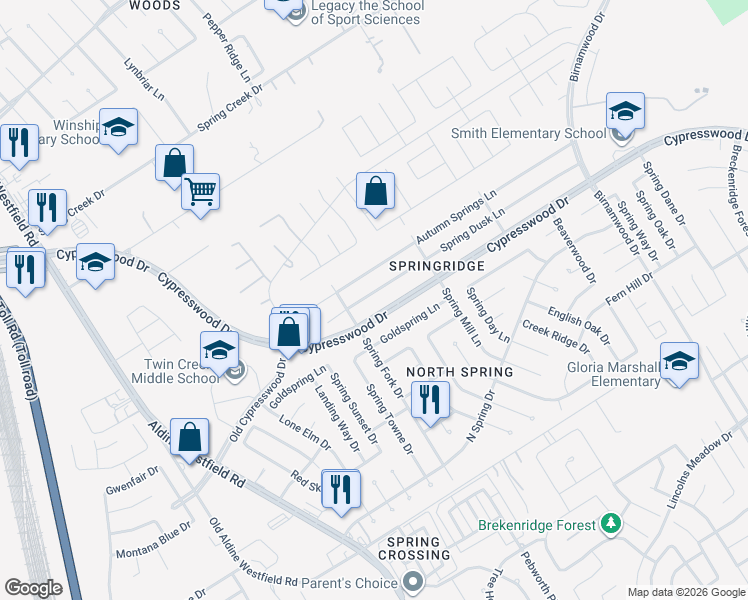
Task: Click the Parent's Choice label
Action: tap(350, 583)
